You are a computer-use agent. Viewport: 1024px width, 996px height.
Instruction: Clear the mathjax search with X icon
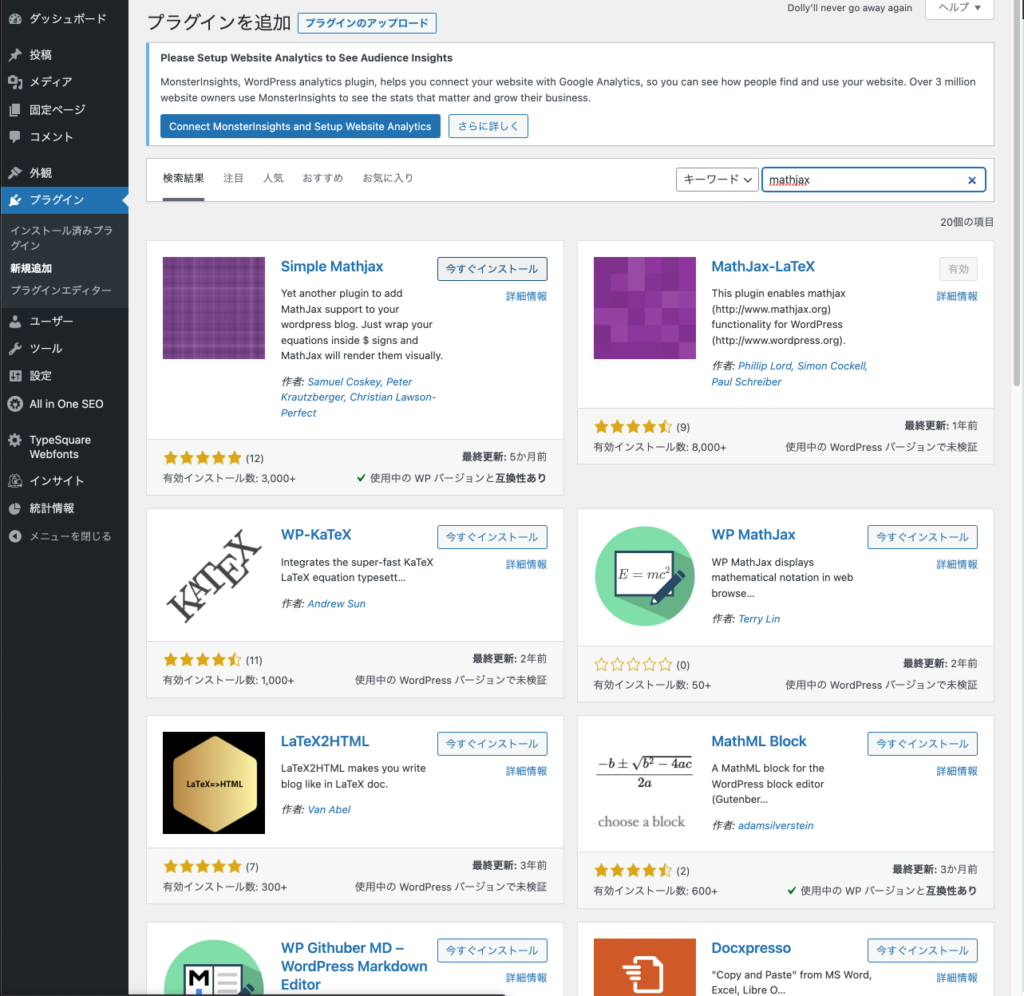pos(971,180)
